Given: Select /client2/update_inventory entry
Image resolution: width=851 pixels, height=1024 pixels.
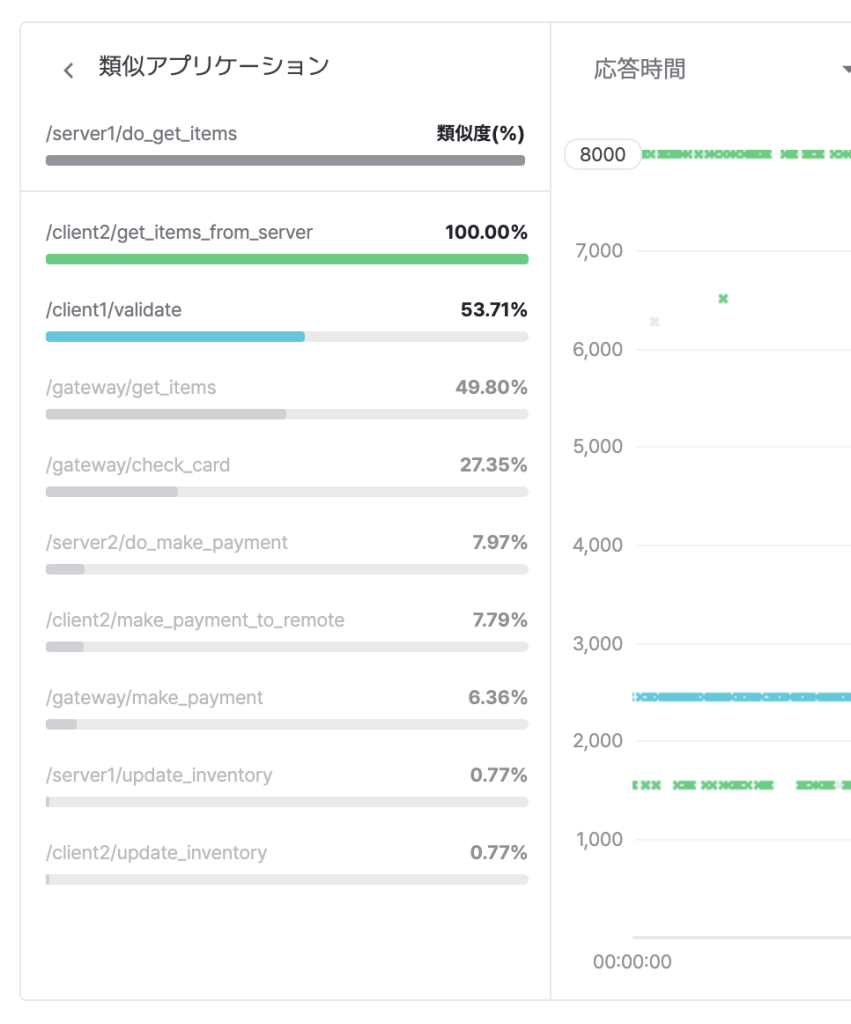Looking at the screenshot, I should pos(157,853).
